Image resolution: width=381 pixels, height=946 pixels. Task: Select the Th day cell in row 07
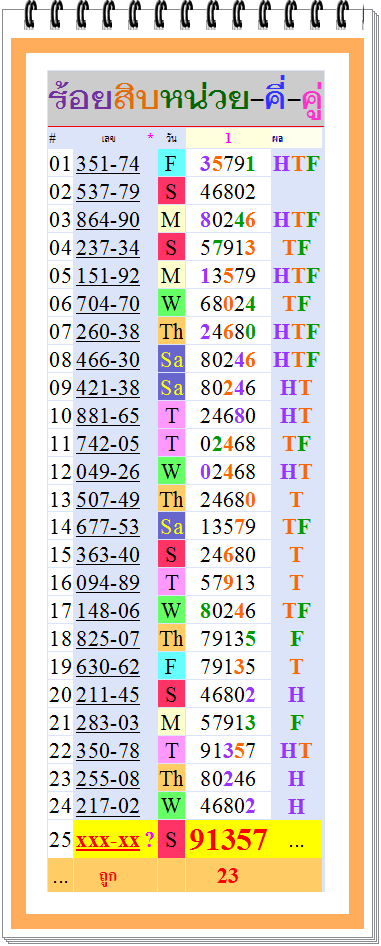coord(171,331)
